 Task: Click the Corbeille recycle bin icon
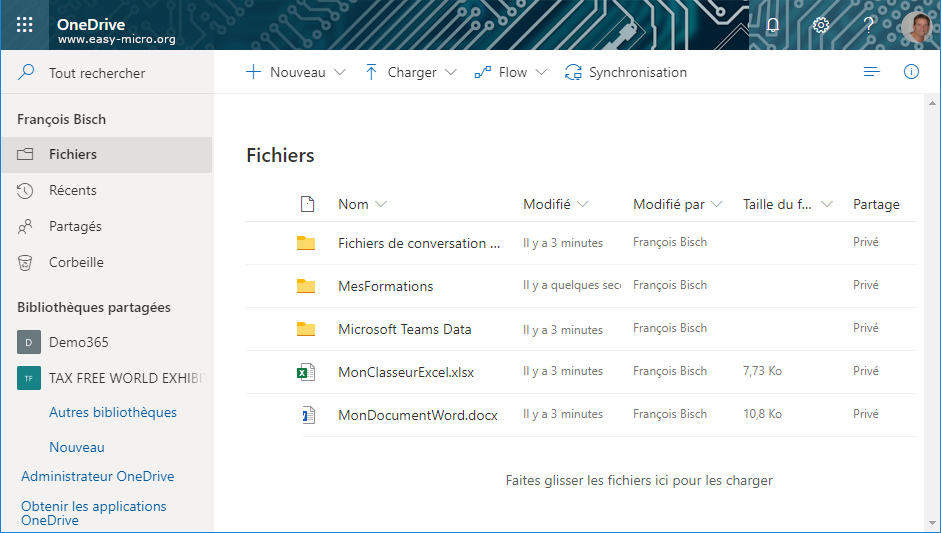point(25,263)
